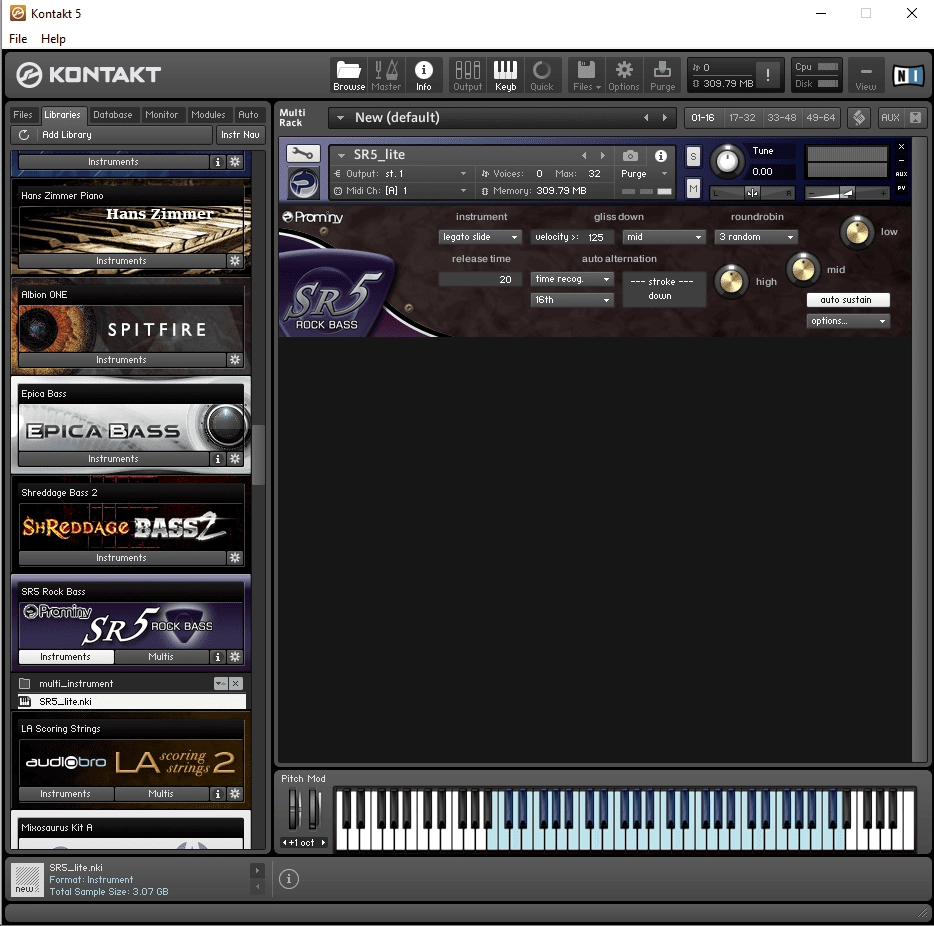Click the instrument volume slider
The width and height of the screenshot is (934, 926).
tap(846, 193)
